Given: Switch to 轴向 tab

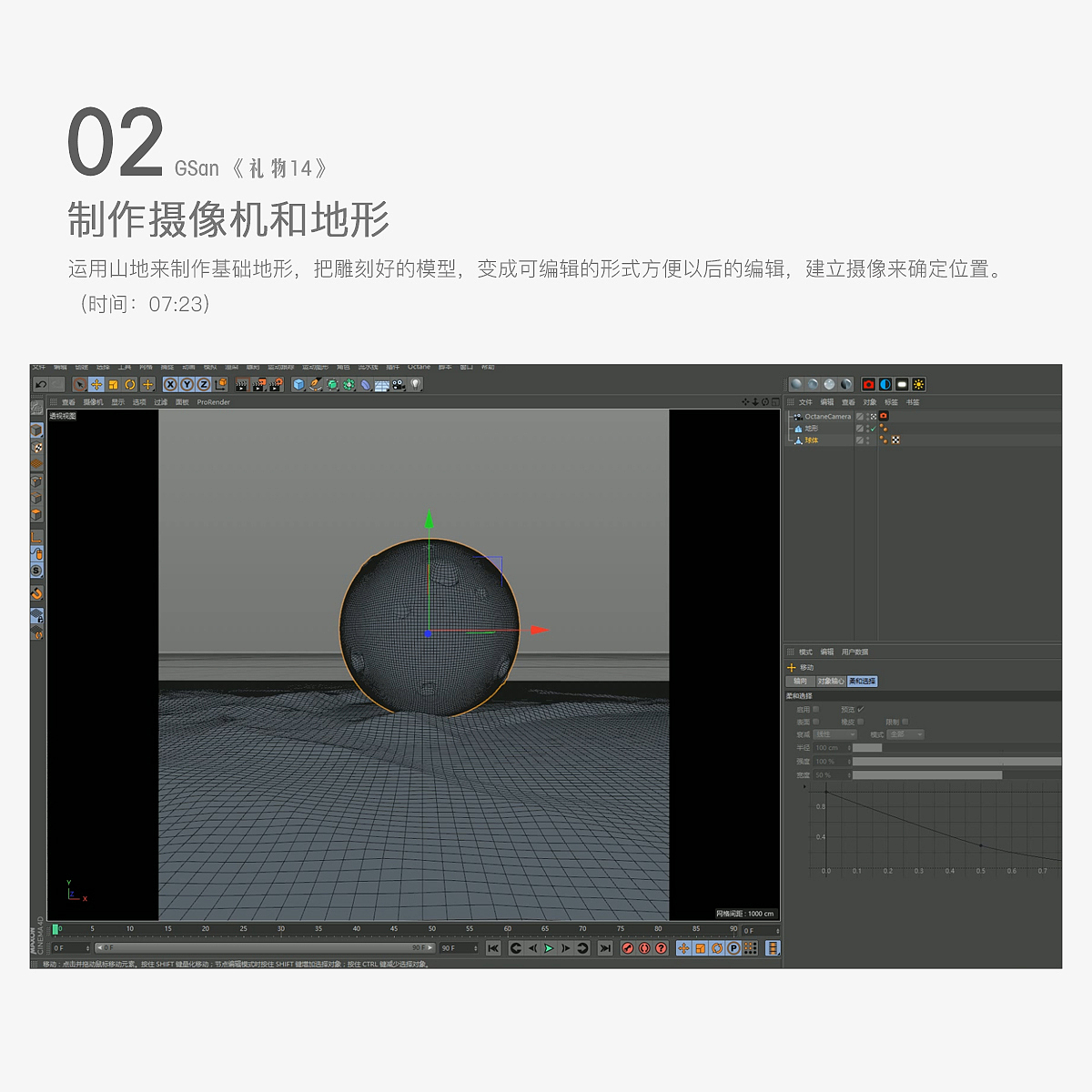Looking at the screenshot, I should click(800, 681).
